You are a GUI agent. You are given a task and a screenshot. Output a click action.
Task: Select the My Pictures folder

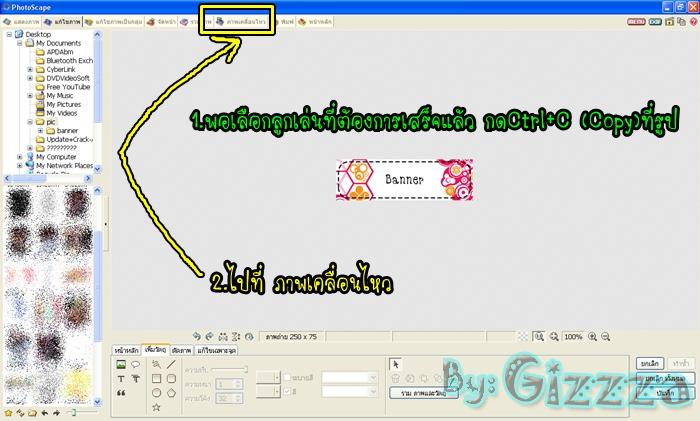pos(63,104)
